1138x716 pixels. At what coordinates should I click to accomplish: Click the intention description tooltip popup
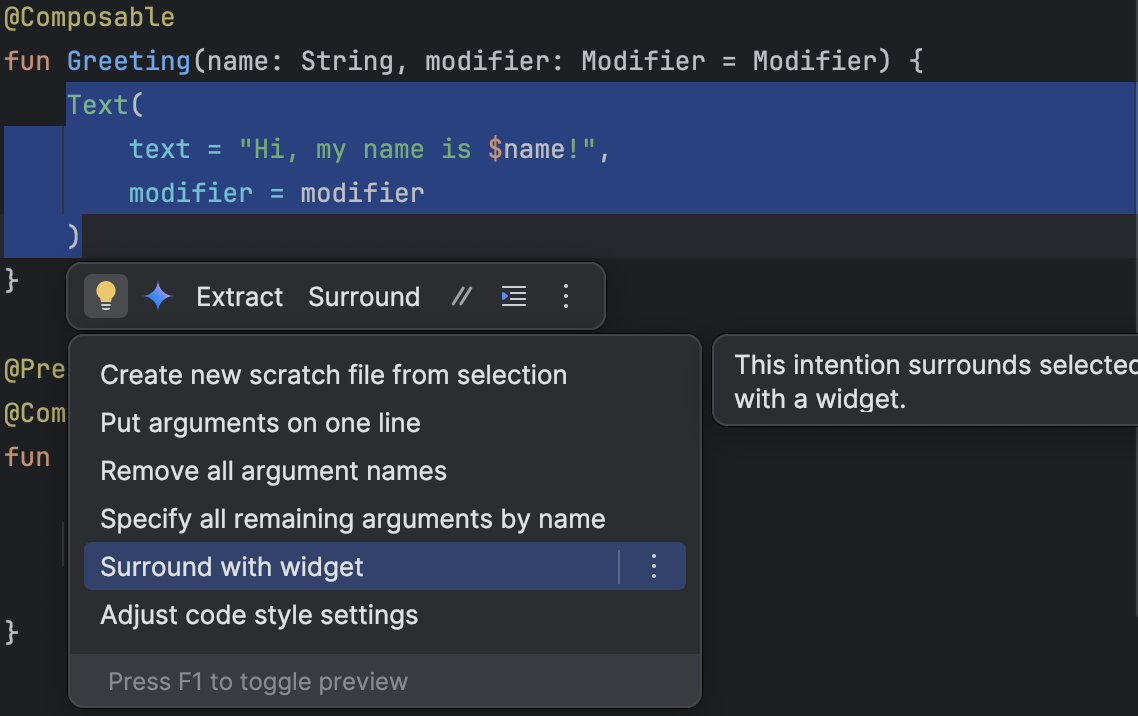[925, 381]
